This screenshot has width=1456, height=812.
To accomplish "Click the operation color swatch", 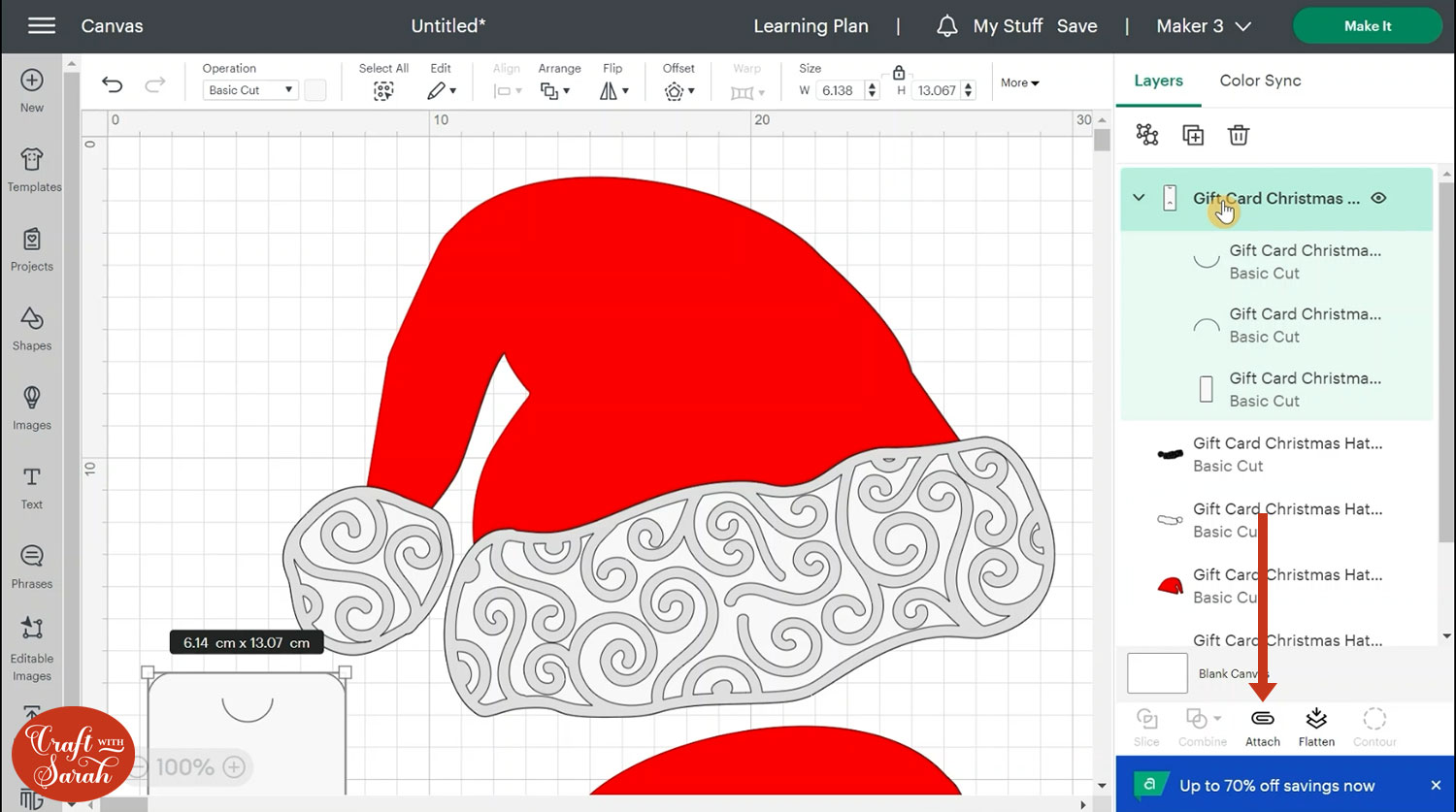I will 315,90.
